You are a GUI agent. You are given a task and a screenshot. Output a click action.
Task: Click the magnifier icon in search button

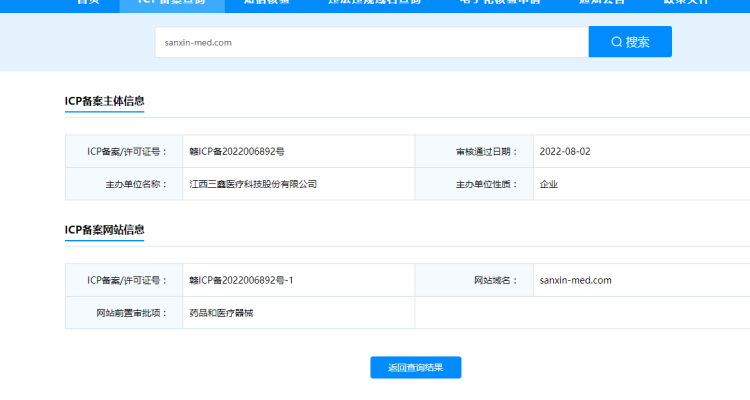(617, 42)
